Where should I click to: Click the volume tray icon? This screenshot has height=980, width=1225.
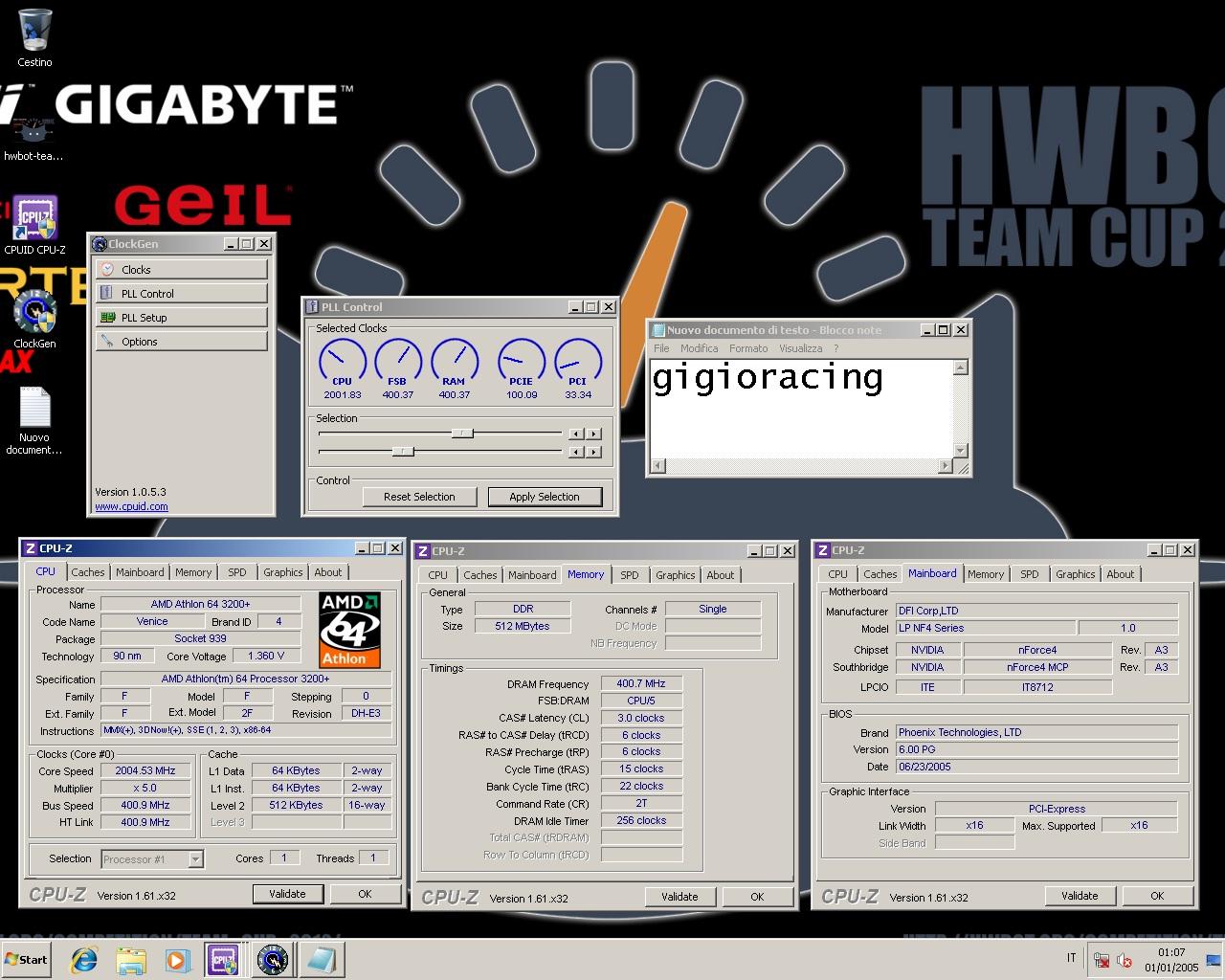[1125, 960]
